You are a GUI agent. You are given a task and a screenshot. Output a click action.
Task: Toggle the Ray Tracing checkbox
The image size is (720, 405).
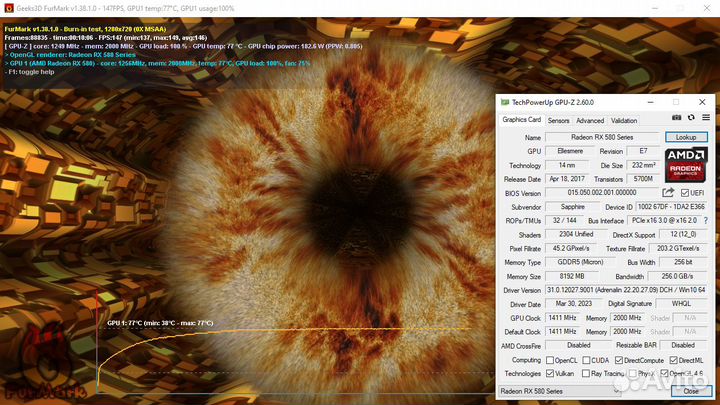586,373
